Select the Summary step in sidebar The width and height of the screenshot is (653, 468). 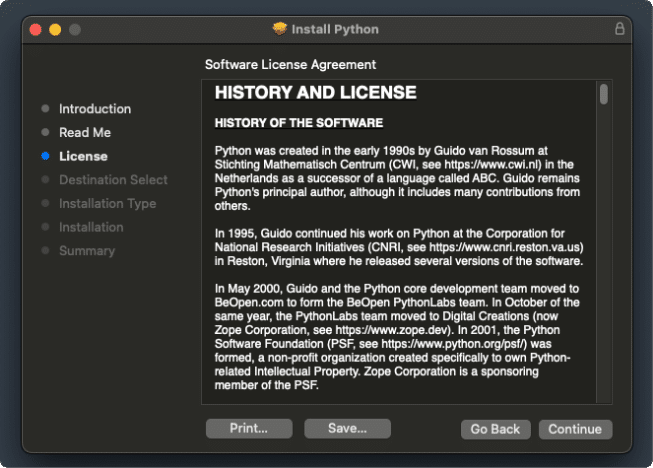point(87,251)
